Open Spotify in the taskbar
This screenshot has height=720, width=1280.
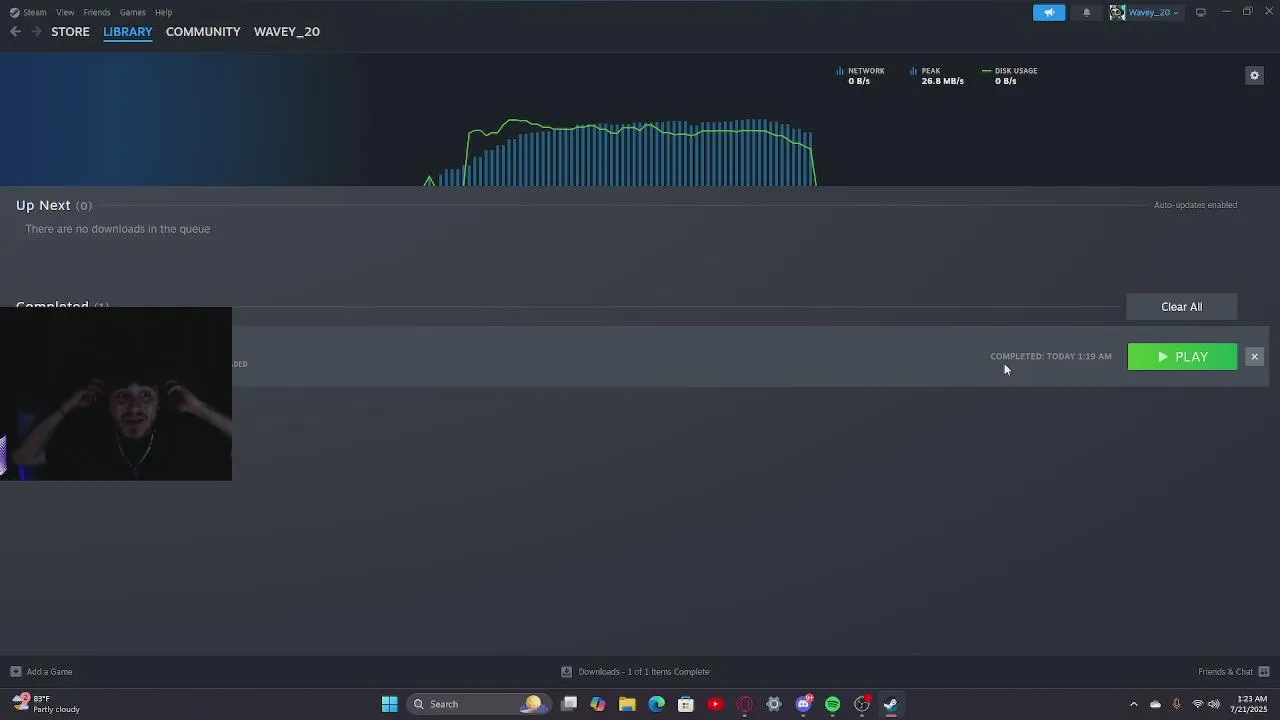point(832,704)
